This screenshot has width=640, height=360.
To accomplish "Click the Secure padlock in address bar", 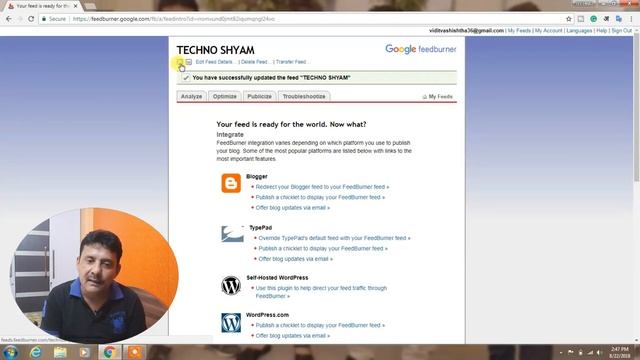I will [44, 19].
